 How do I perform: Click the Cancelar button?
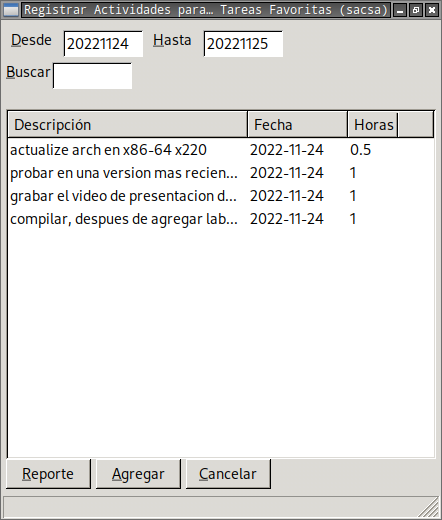pyautogui.click(x=228, y=474)
